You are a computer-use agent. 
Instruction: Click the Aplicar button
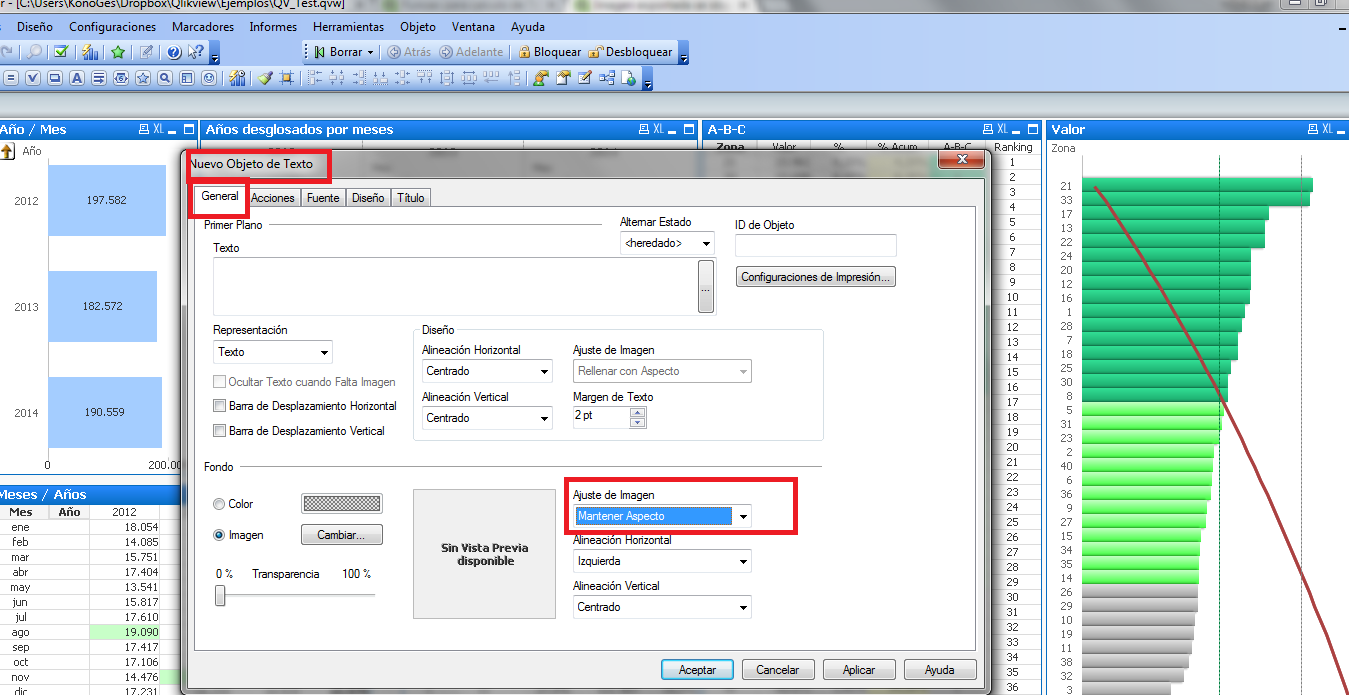click(x=859, y=670)
